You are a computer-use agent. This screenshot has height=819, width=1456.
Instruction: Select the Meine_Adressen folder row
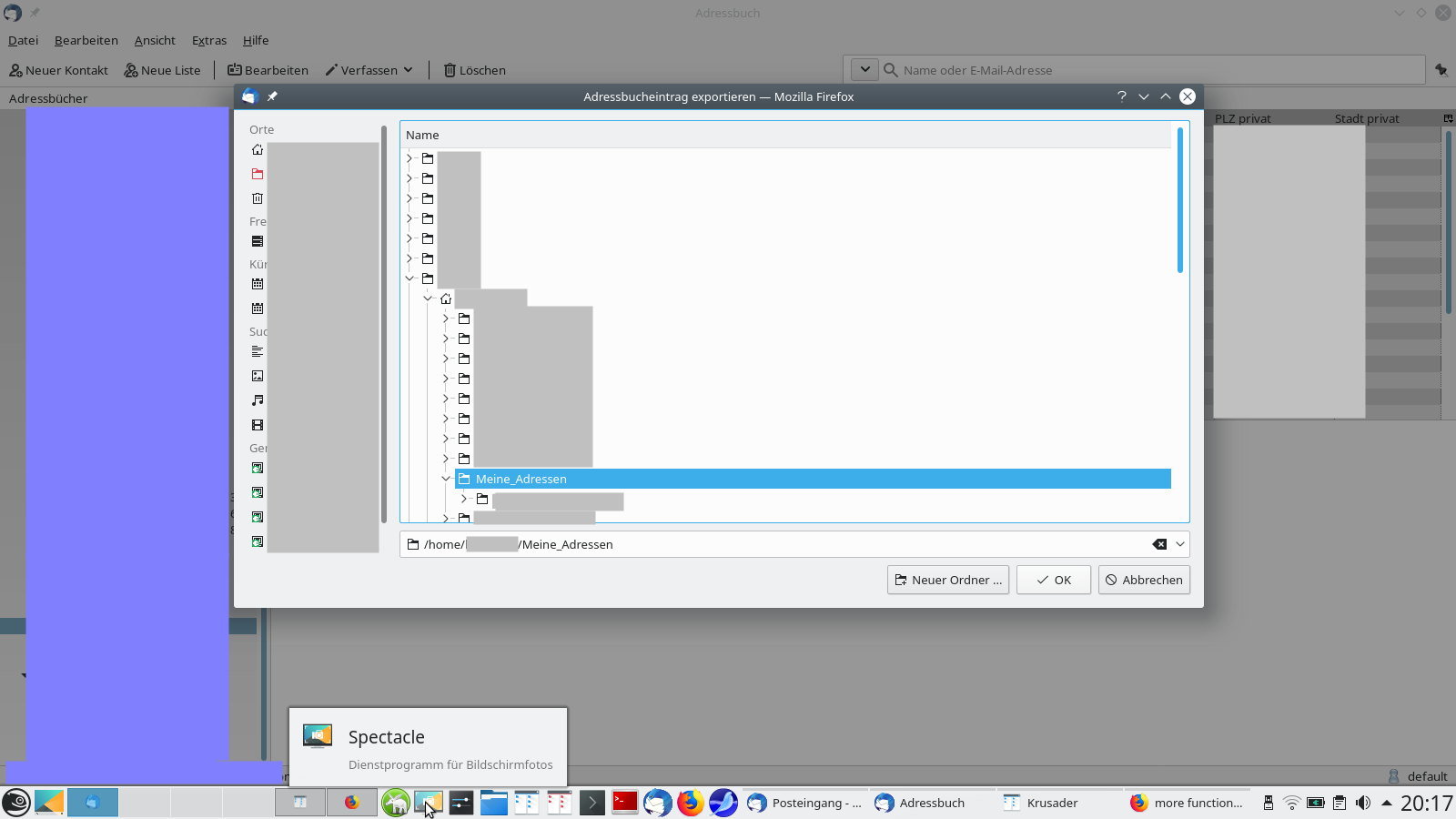[813, 479]
